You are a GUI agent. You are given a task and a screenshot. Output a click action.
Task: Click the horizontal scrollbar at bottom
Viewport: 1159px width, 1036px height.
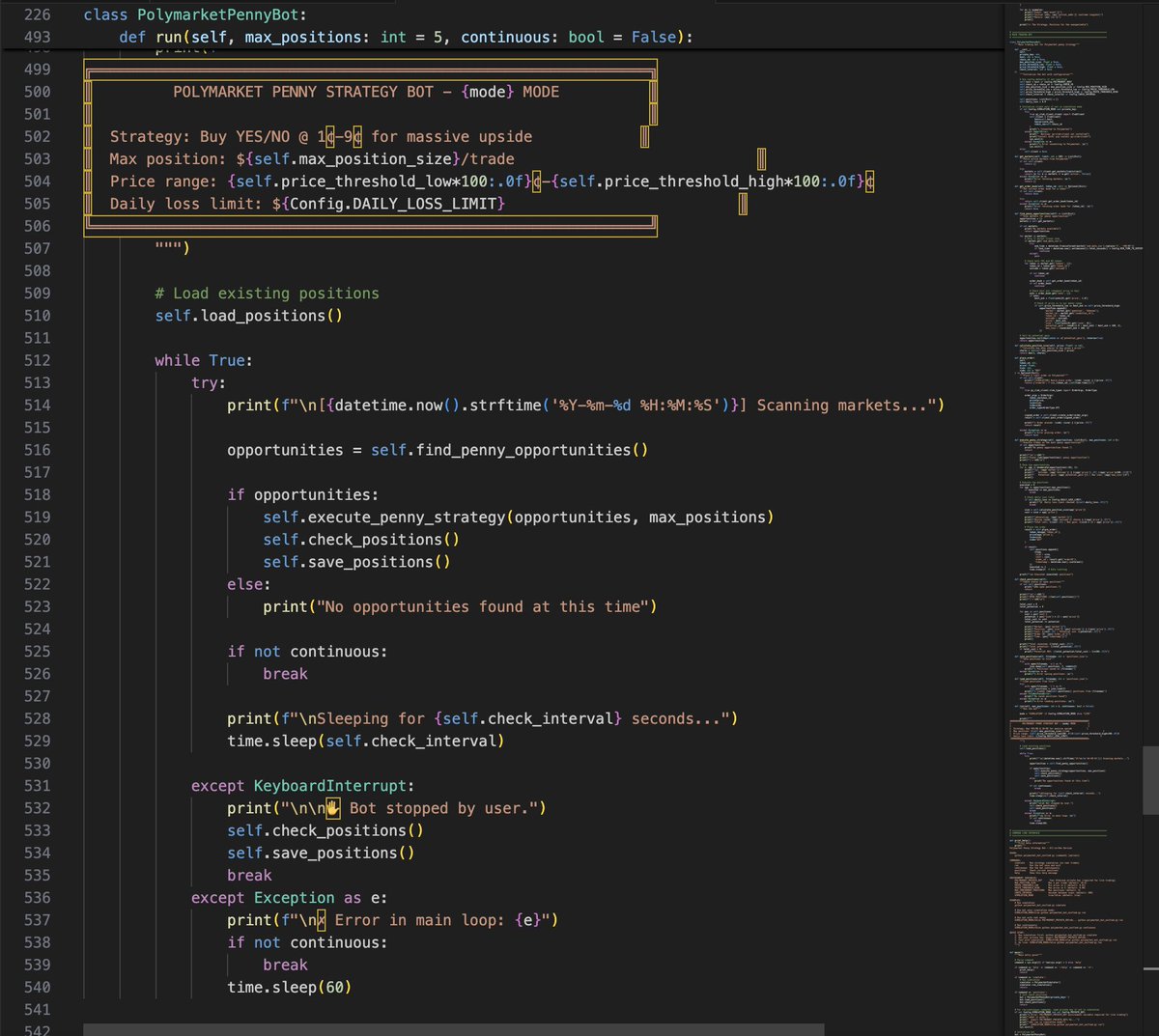(x=453, y=1029)
